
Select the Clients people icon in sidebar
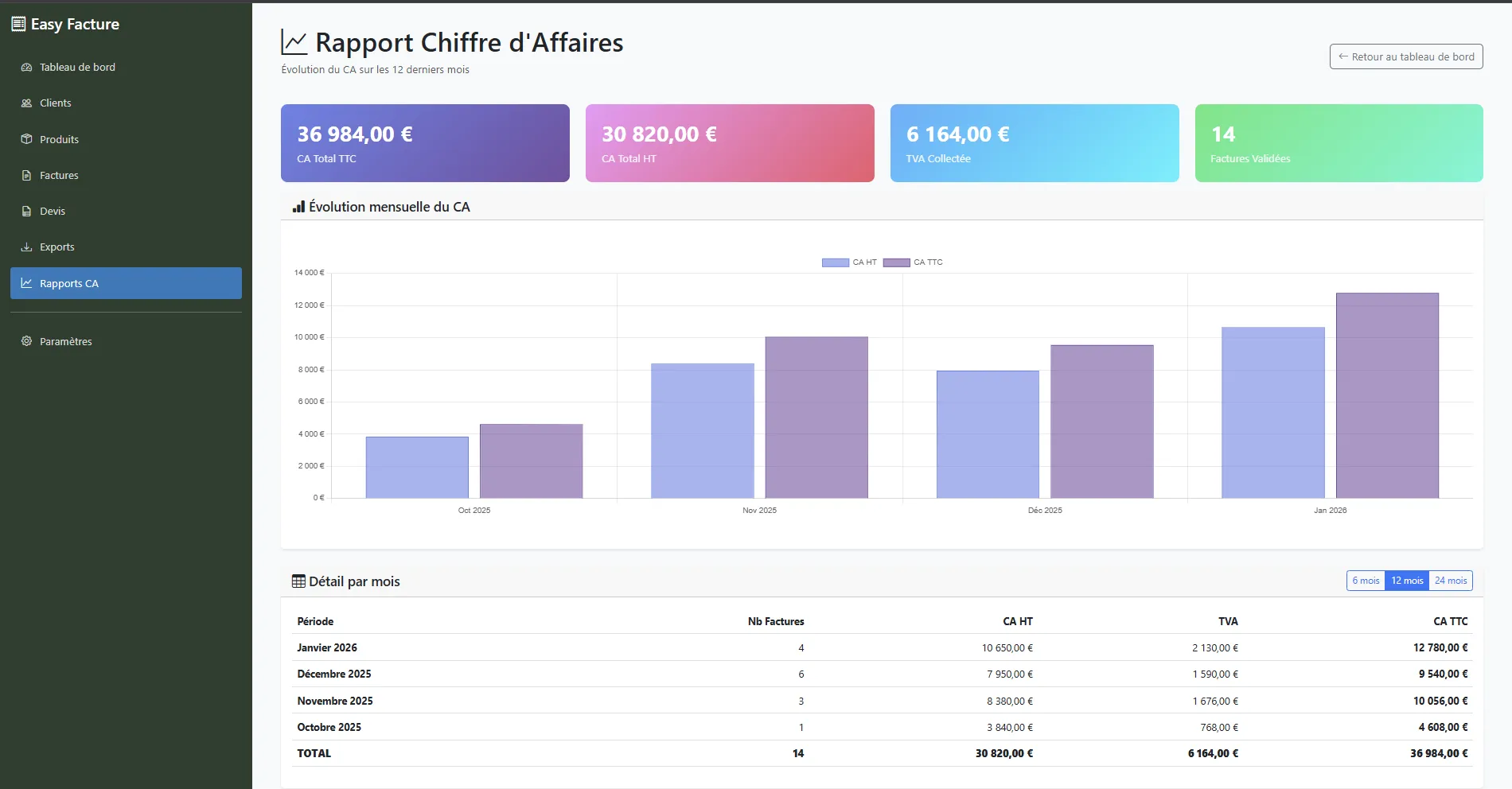click(26, 103)
